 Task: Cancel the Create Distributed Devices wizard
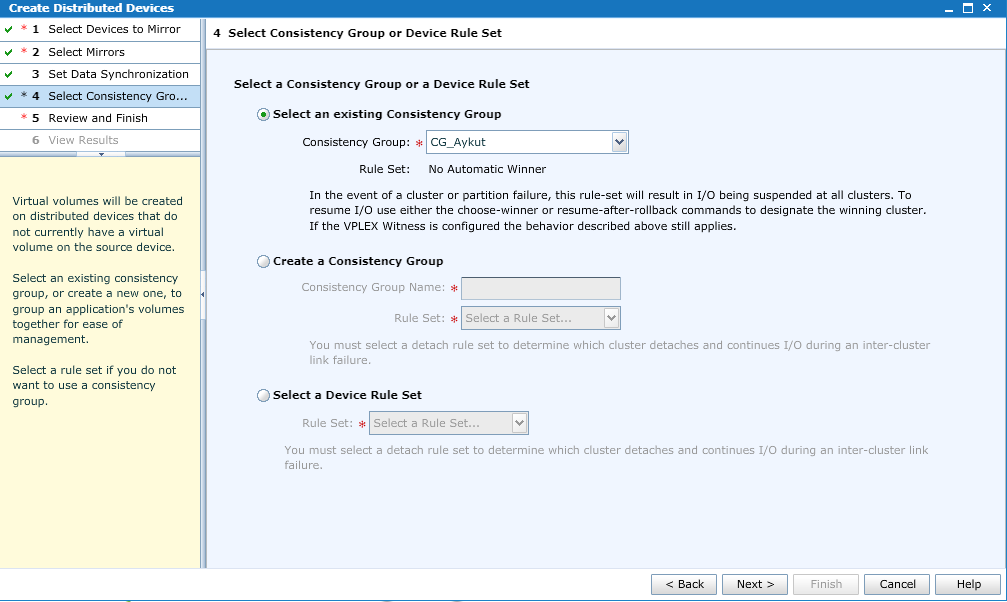point(897,584)
